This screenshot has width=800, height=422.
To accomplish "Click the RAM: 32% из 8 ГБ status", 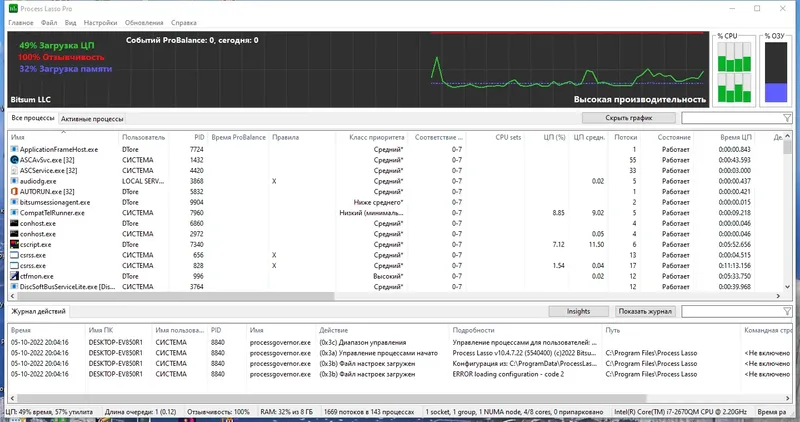I will tap(287, 412).
